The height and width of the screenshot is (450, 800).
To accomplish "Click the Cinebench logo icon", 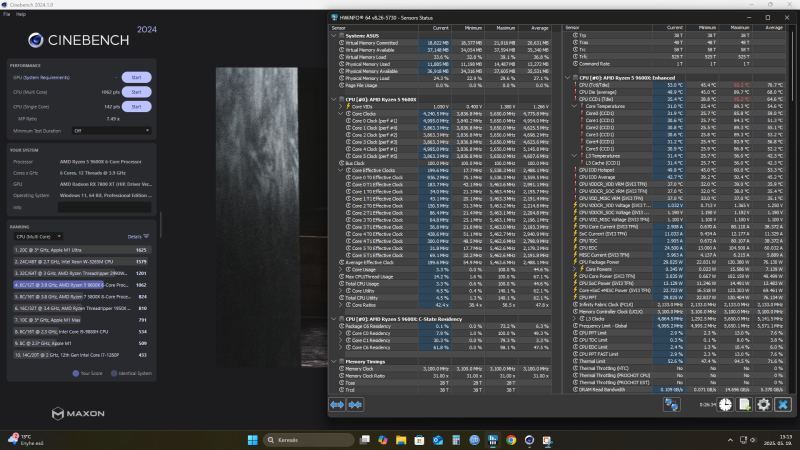I will tap(36, 40).
